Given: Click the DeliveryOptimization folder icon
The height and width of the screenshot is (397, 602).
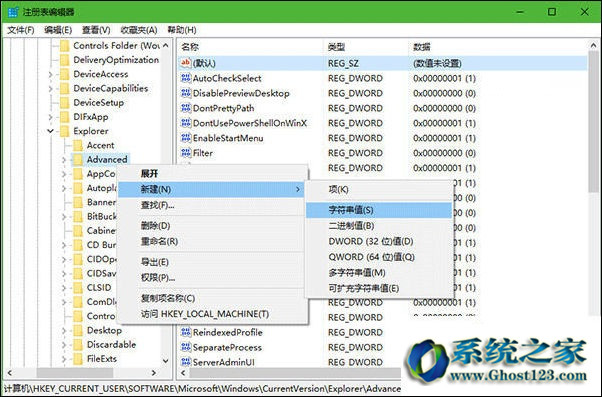Looking at the screenshot, I should tap(64, 60).
